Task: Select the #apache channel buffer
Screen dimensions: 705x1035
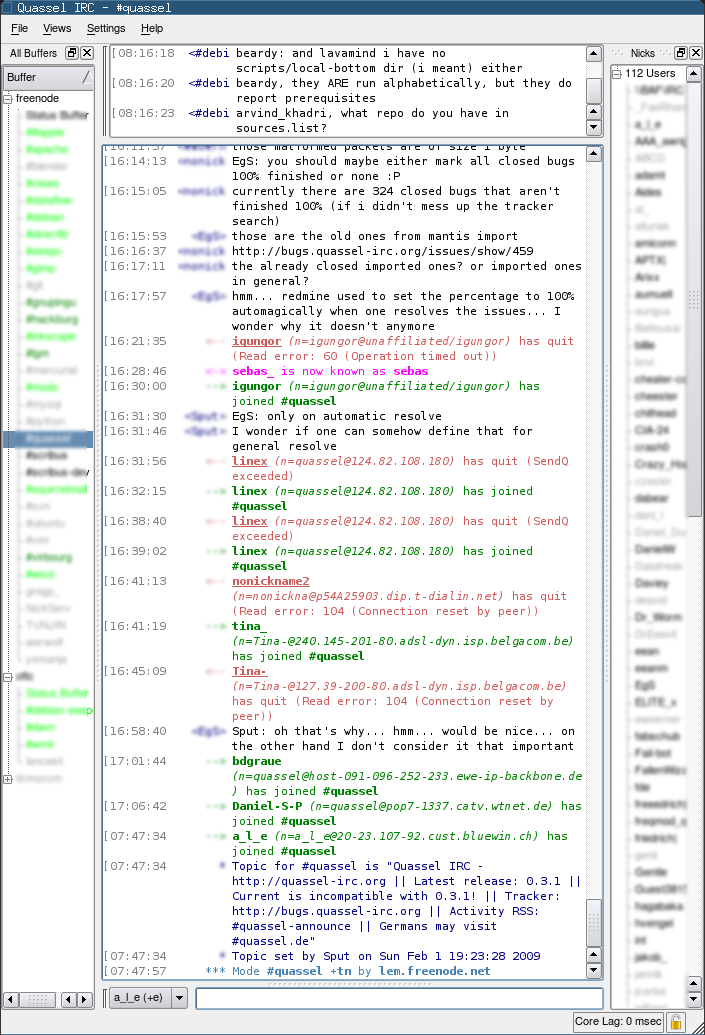Action: (47, 150)
